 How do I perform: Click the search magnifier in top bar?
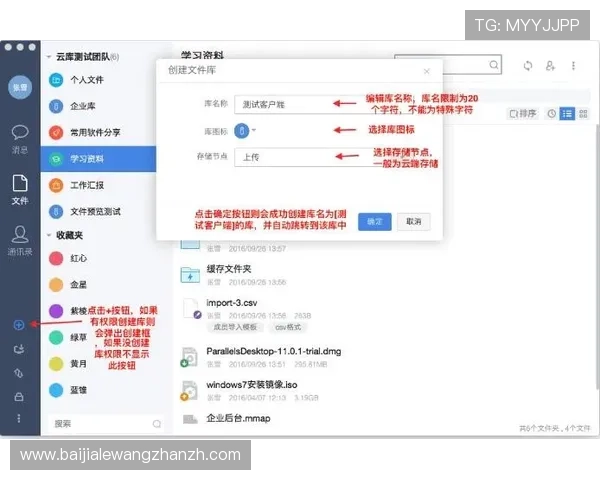pyautogui.click(x=494, y=65)
